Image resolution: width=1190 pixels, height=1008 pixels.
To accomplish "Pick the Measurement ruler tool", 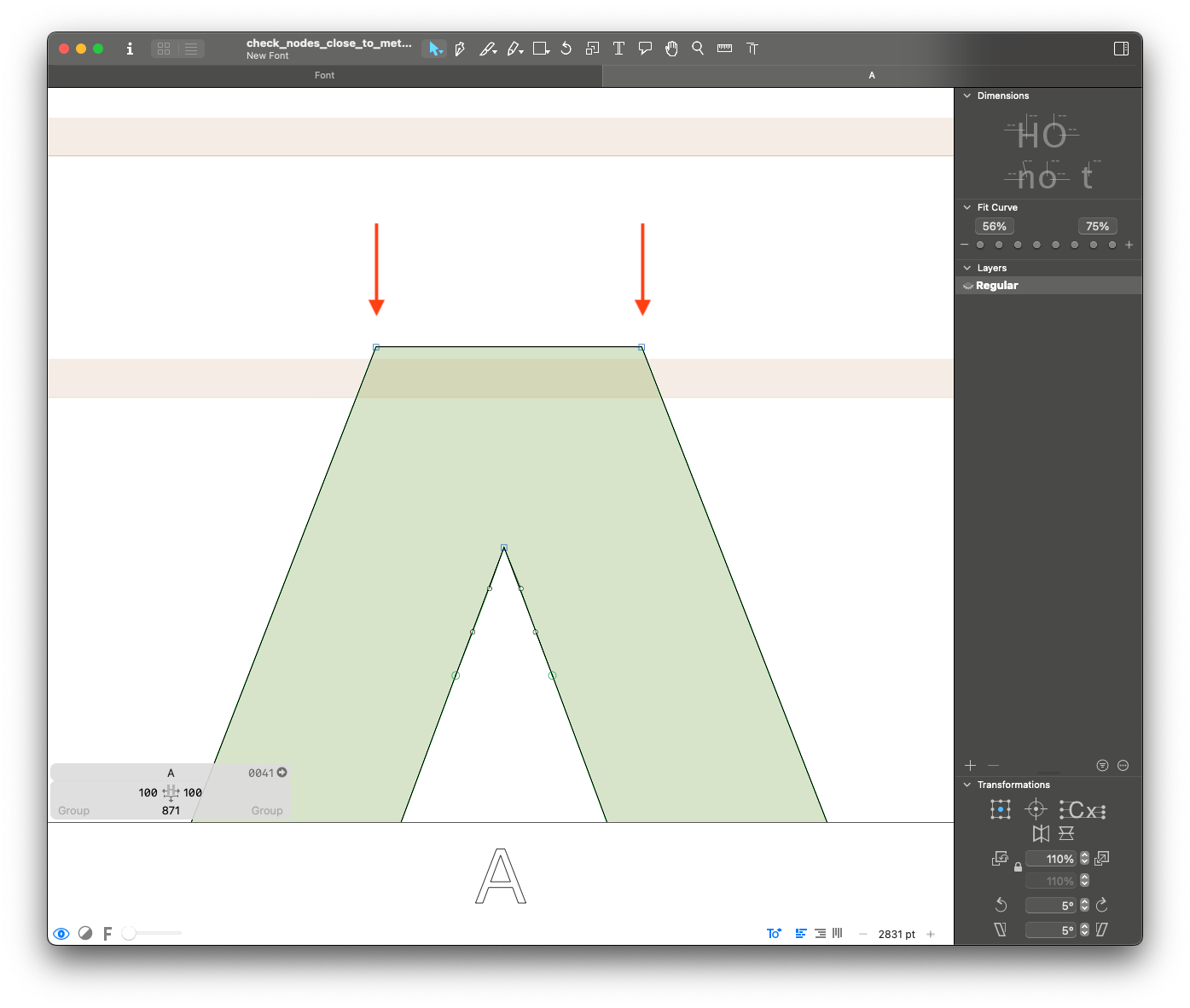I will 724,49.
